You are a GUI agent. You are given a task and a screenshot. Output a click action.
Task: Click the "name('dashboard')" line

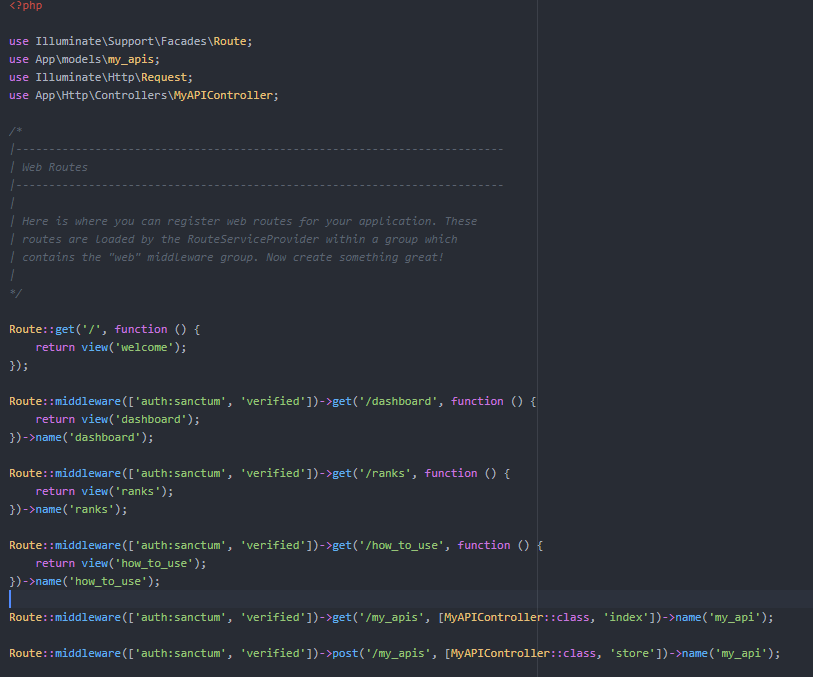click(x=81, y=438)
